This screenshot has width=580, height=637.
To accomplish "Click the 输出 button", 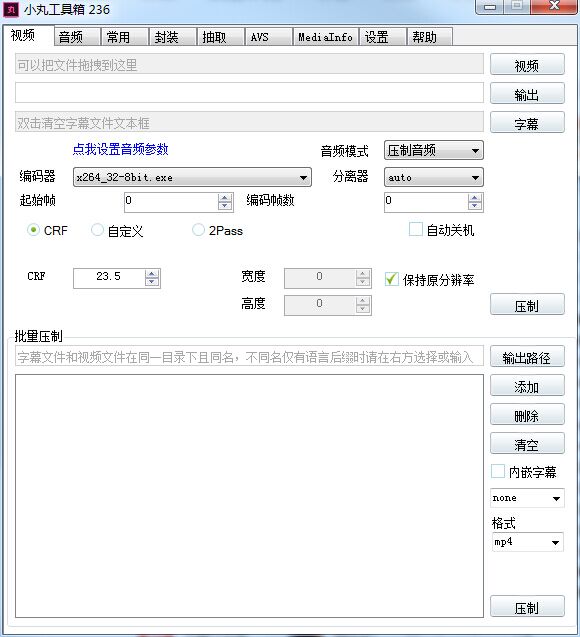I will pyautogui.click(x=527, y=94).
